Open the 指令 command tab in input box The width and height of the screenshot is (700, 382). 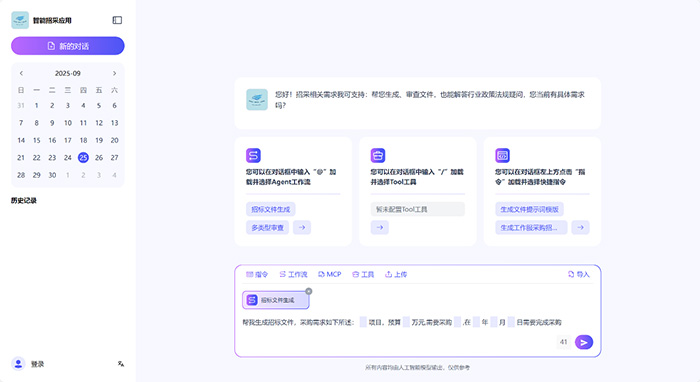tap(257, 274)
